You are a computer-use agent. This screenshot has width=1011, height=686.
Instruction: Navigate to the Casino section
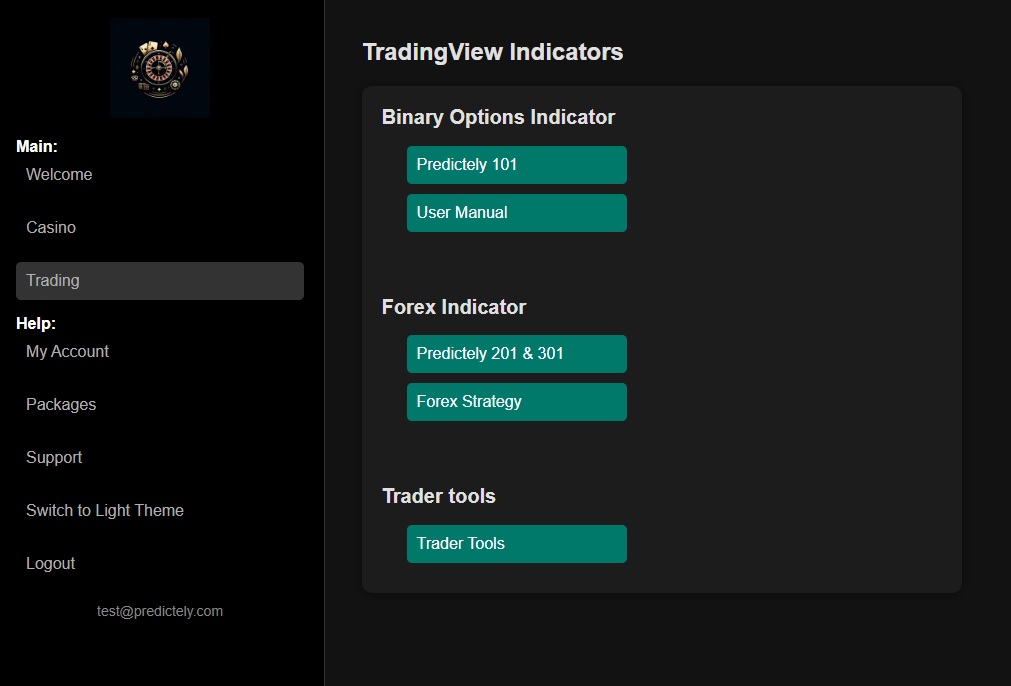50,227
